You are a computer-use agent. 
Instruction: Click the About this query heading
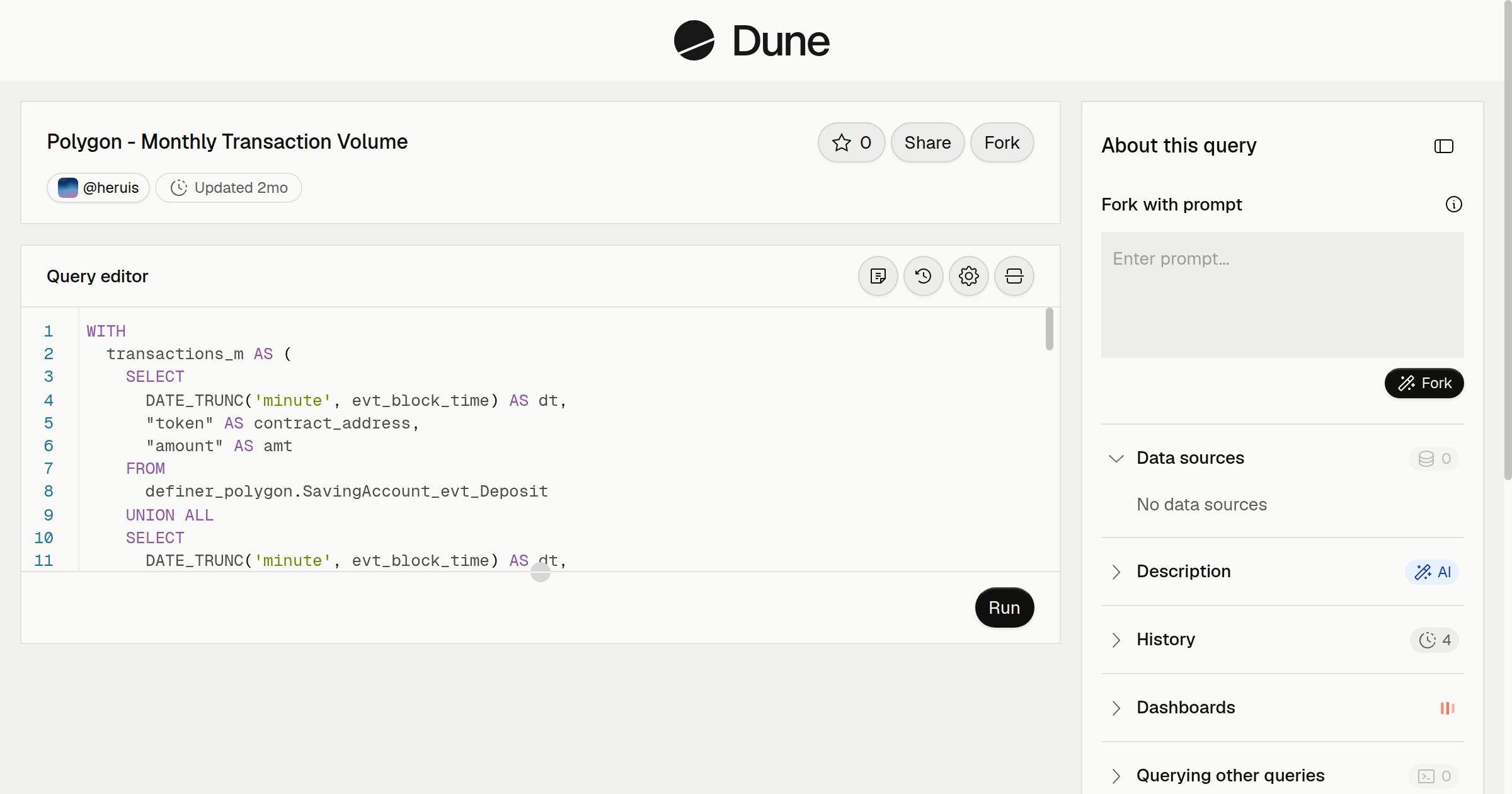click(1179, 146)
